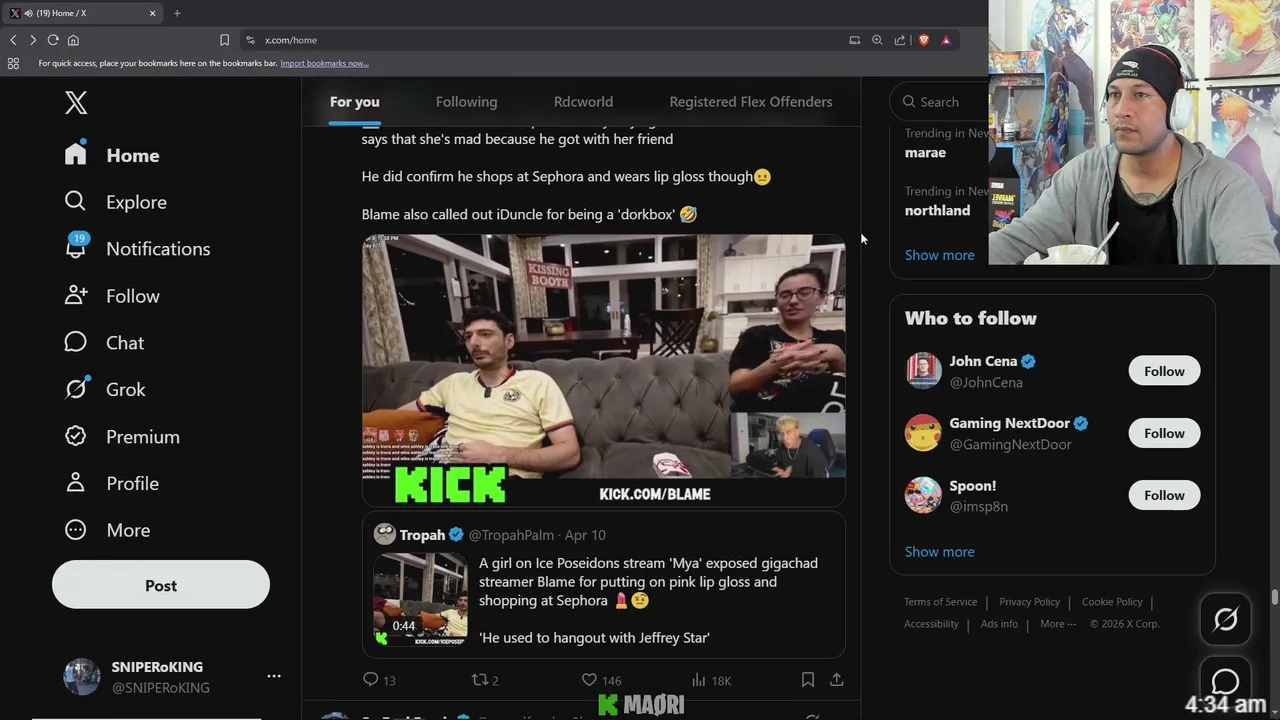Viewport: 1280px width, 720px height.
Task: Share this page from address bar
Action: pyautogui.click(x=900, y=40)
